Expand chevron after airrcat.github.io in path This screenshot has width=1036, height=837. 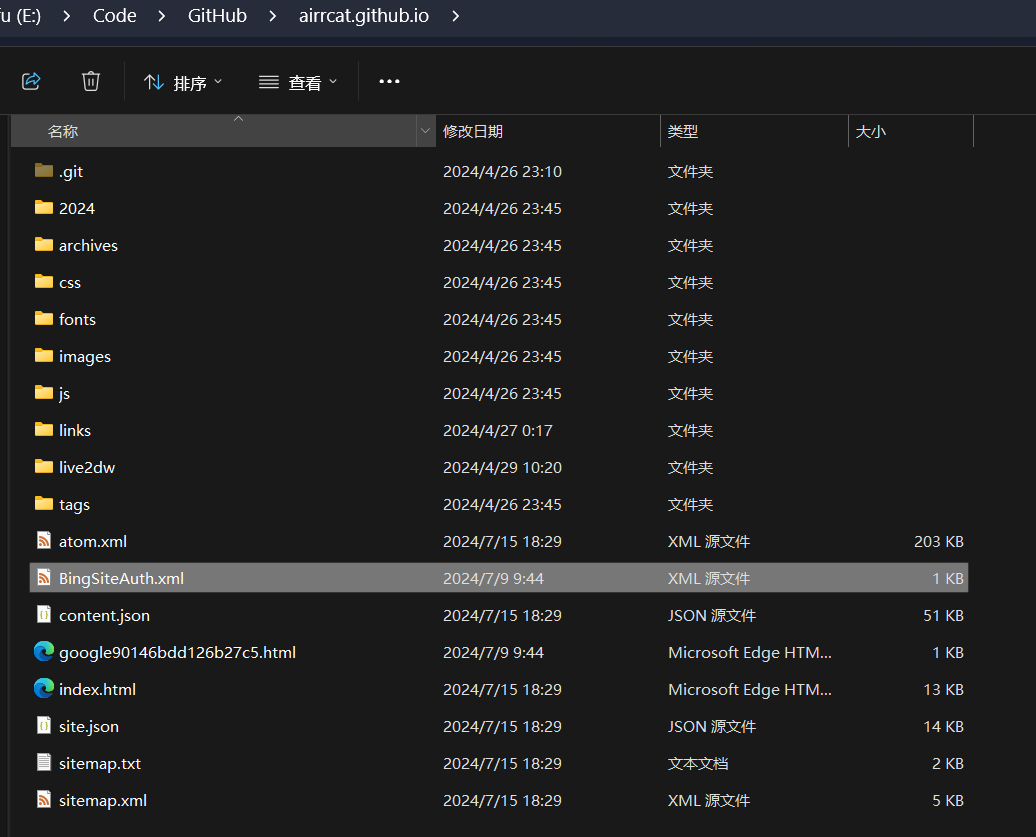click(456, 16)
